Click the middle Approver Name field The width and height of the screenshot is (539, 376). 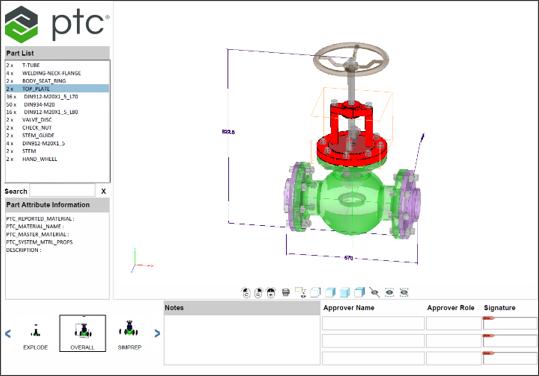pyautogui.click(x=373, y=341)
